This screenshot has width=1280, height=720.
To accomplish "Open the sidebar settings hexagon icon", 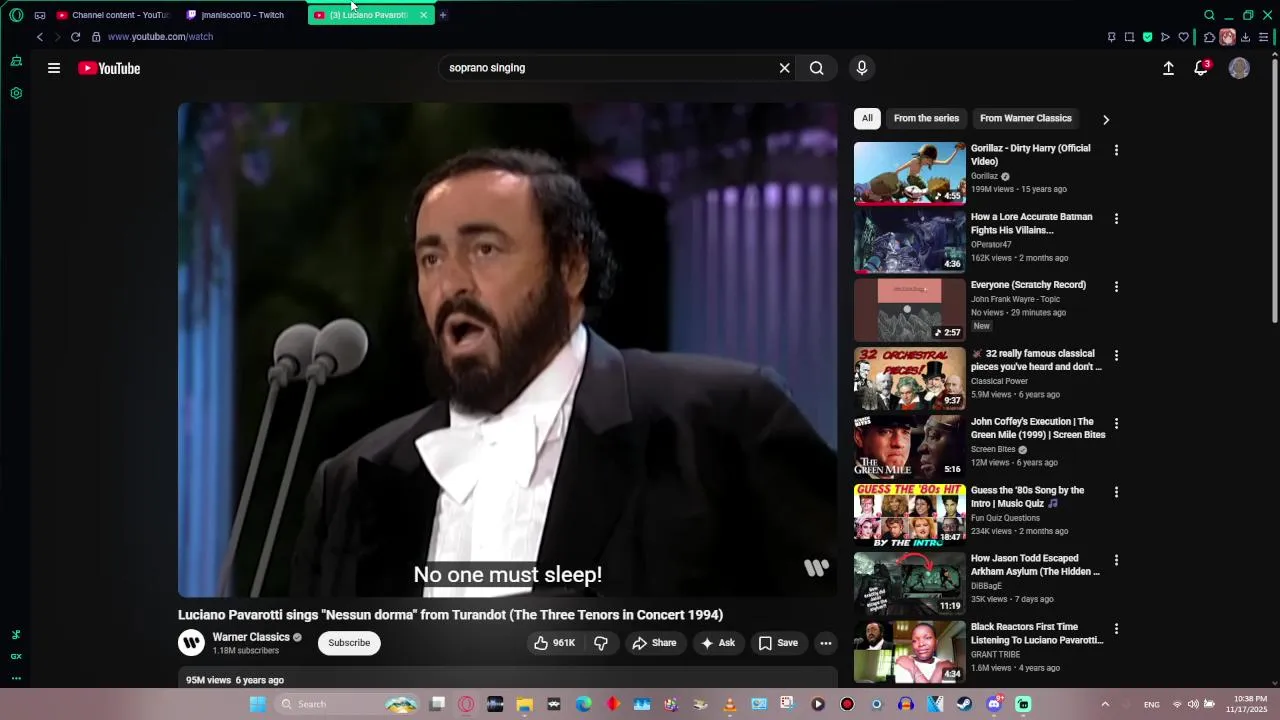I will (x=16, y=93).
